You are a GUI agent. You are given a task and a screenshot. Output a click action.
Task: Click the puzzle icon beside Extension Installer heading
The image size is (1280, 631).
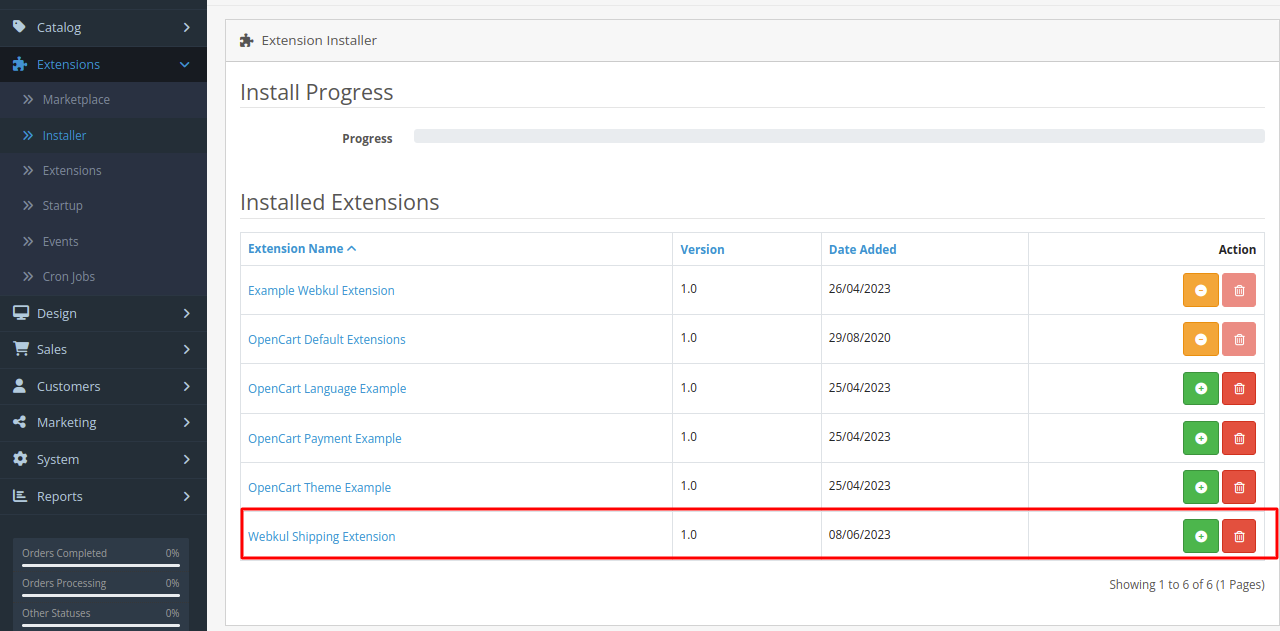pos(247,41)
